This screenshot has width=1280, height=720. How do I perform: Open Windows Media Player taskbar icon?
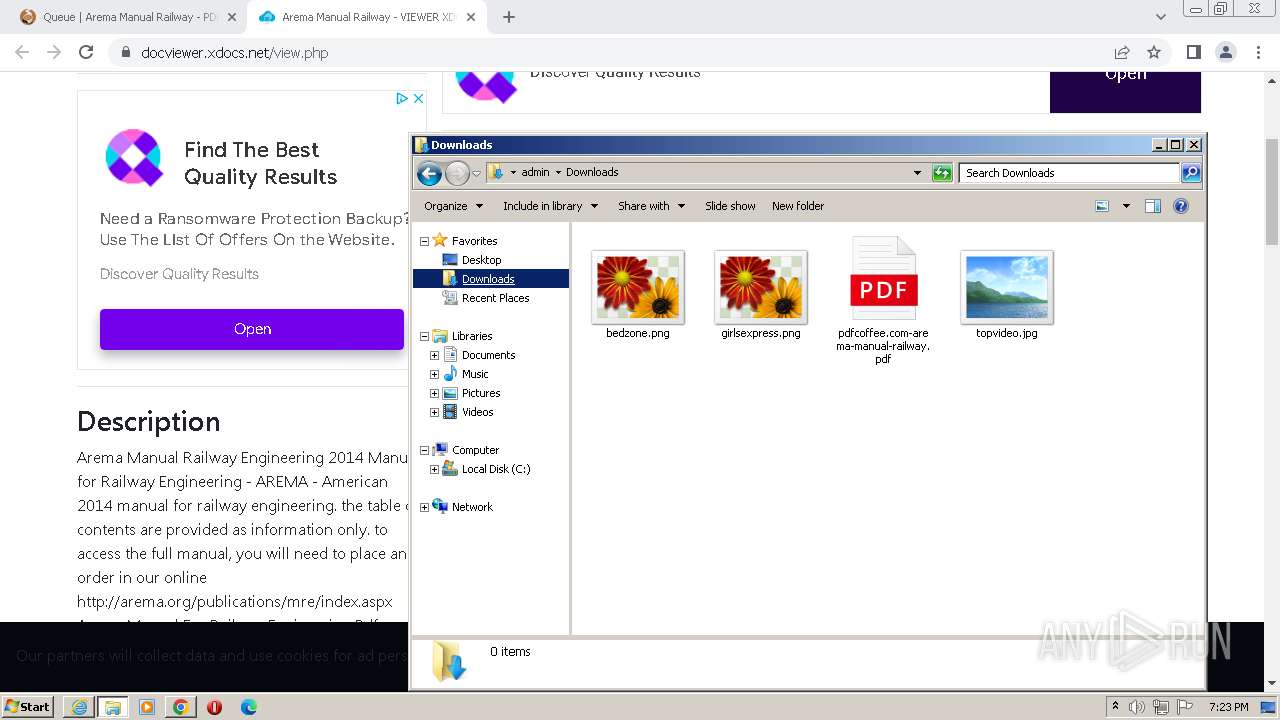pyautogui.click(x=147, y=707)
